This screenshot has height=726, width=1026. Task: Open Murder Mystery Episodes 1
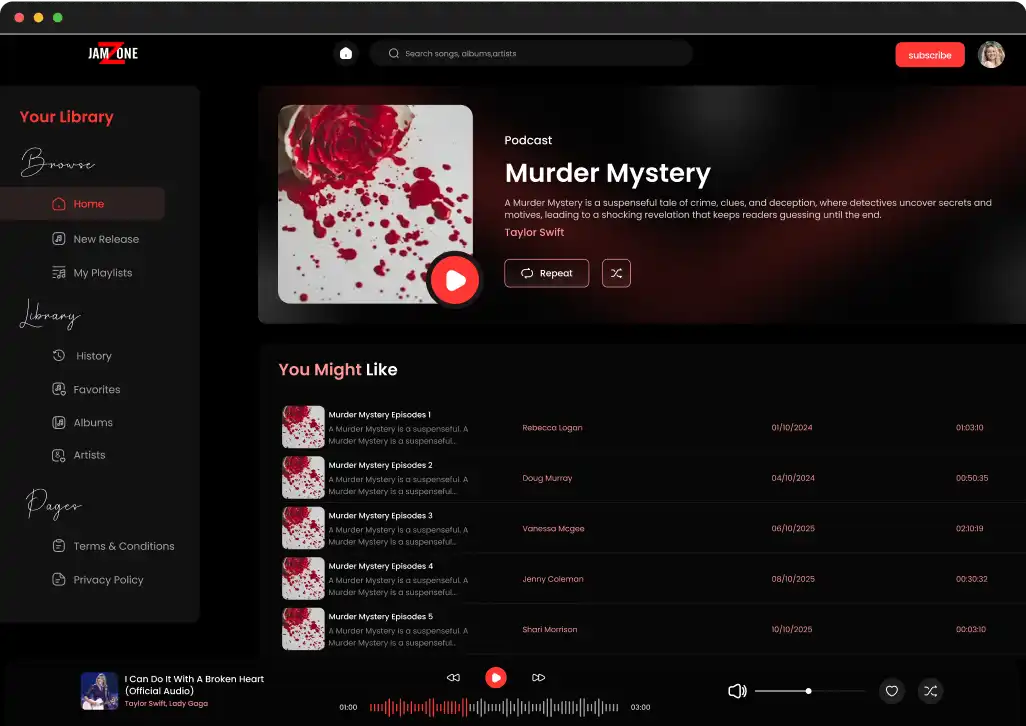380,415
